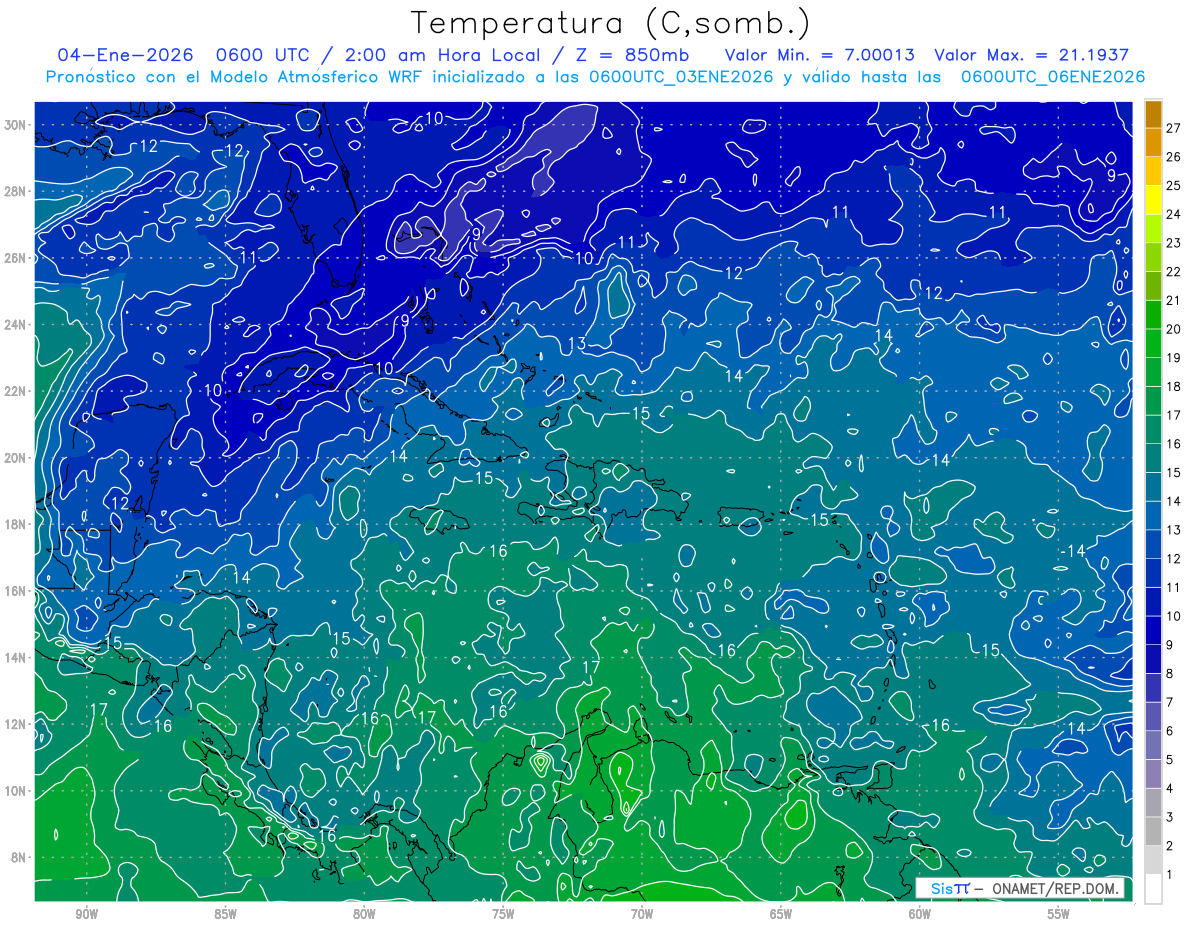Choose the lime swatch between 23 and 24
1200x927 pixels.
tap(1153, 229)
